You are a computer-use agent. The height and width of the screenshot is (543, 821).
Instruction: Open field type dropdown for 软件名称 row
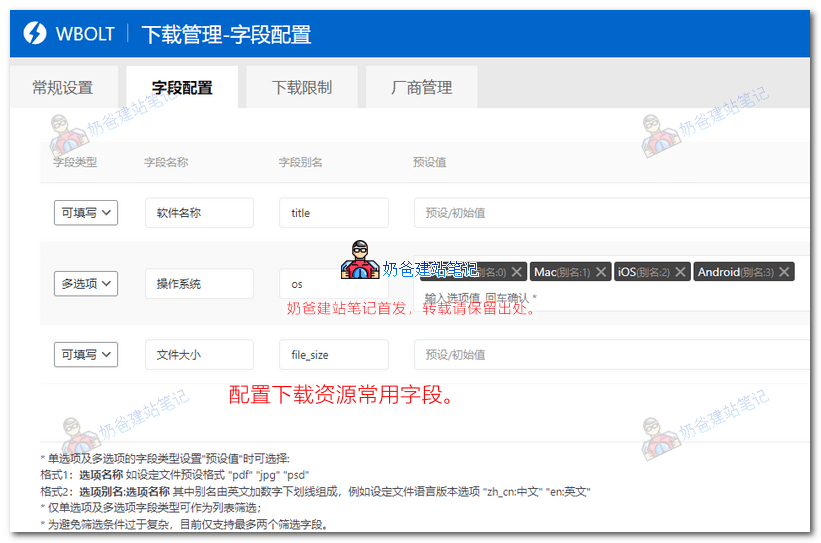coord(86,213)
